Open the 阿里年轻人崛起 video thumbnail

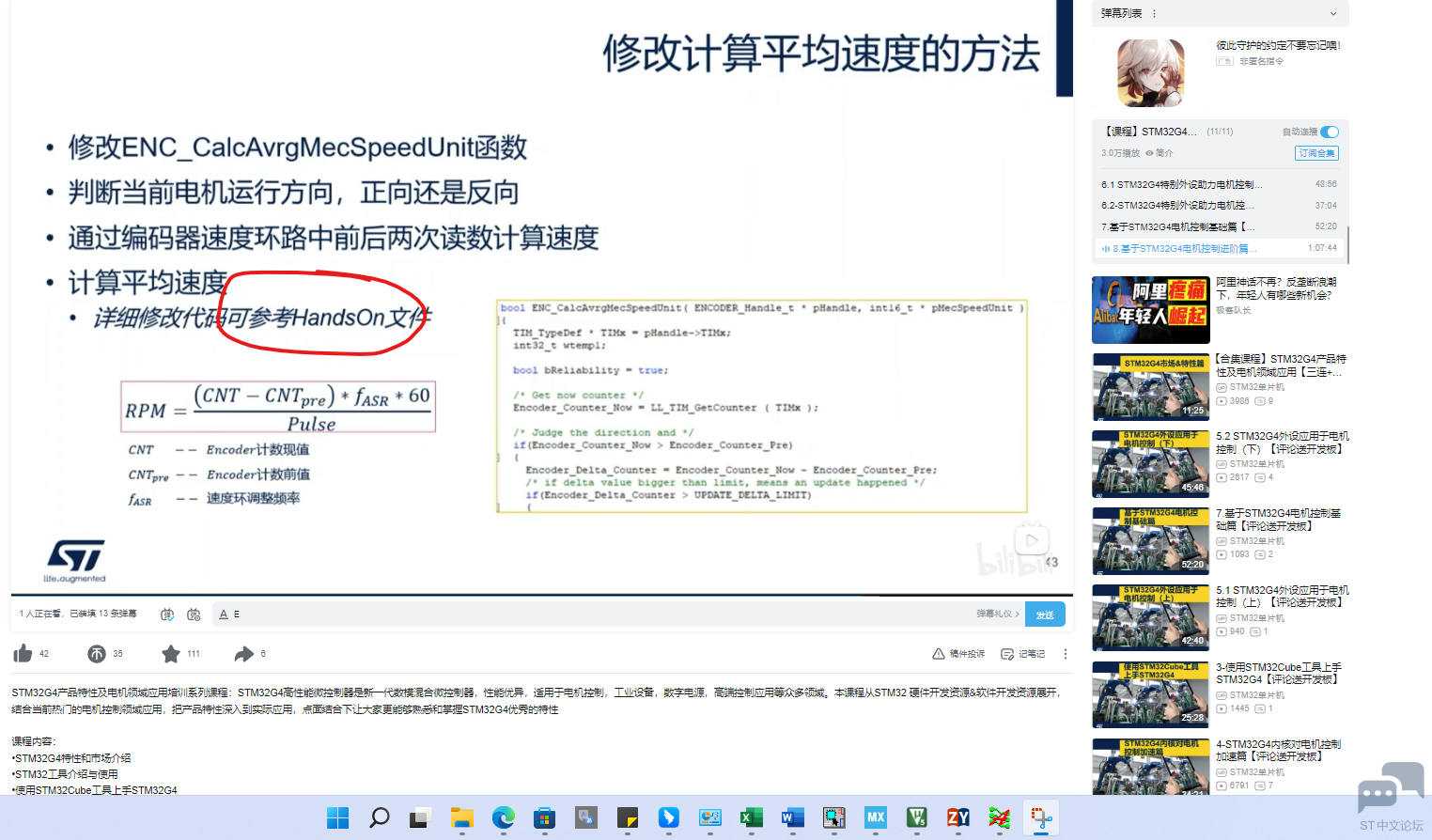1151,310
